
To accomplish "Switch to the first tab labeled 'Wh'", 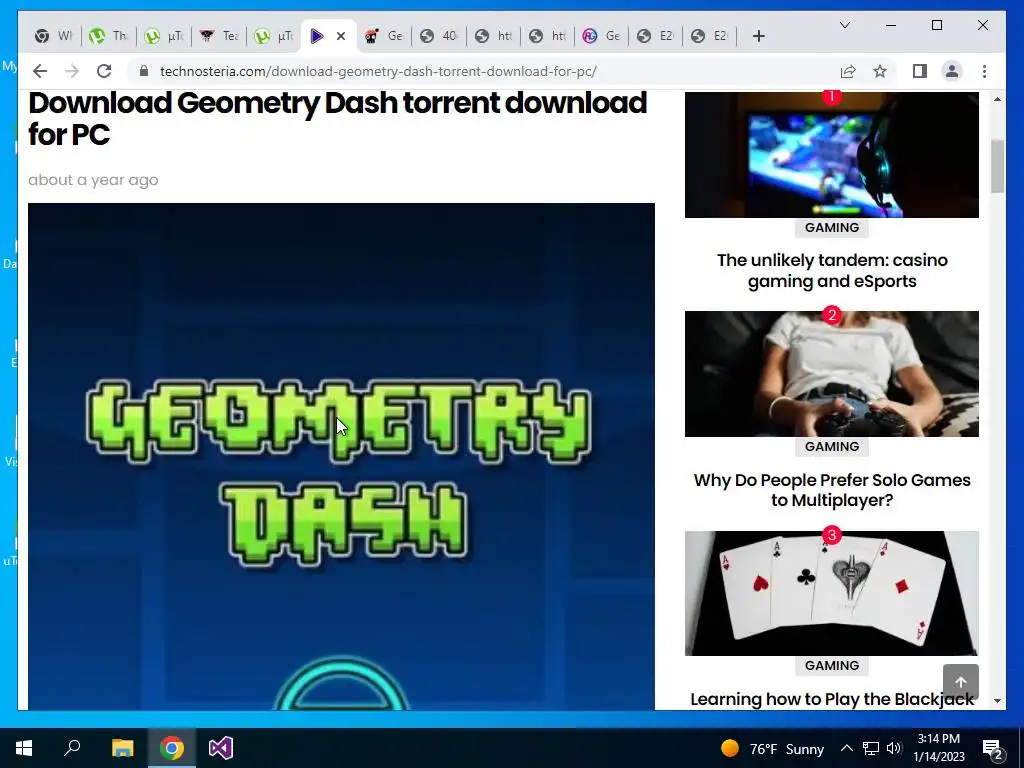I will pyautogui.click(x=54, y=36).
